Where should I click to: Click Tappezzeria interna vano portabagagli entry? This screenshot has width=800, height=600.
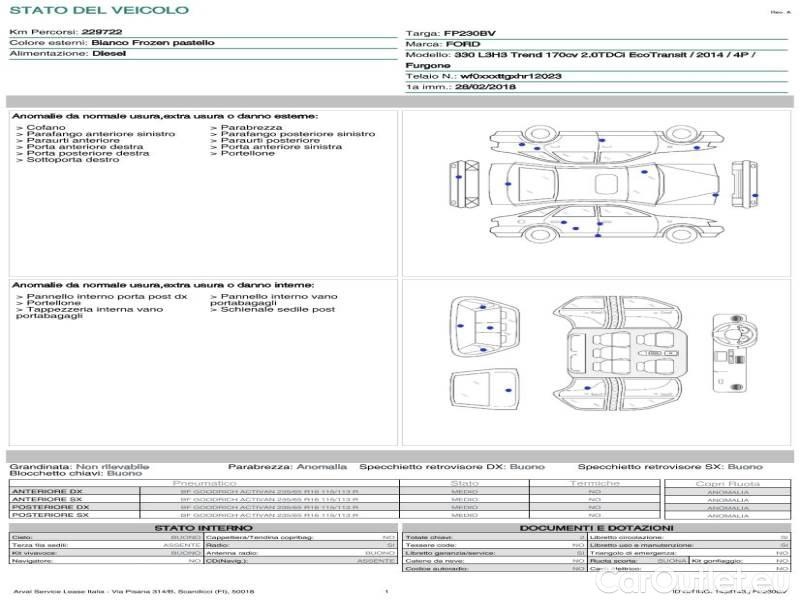pyautogui.click(x=89, y=312)
